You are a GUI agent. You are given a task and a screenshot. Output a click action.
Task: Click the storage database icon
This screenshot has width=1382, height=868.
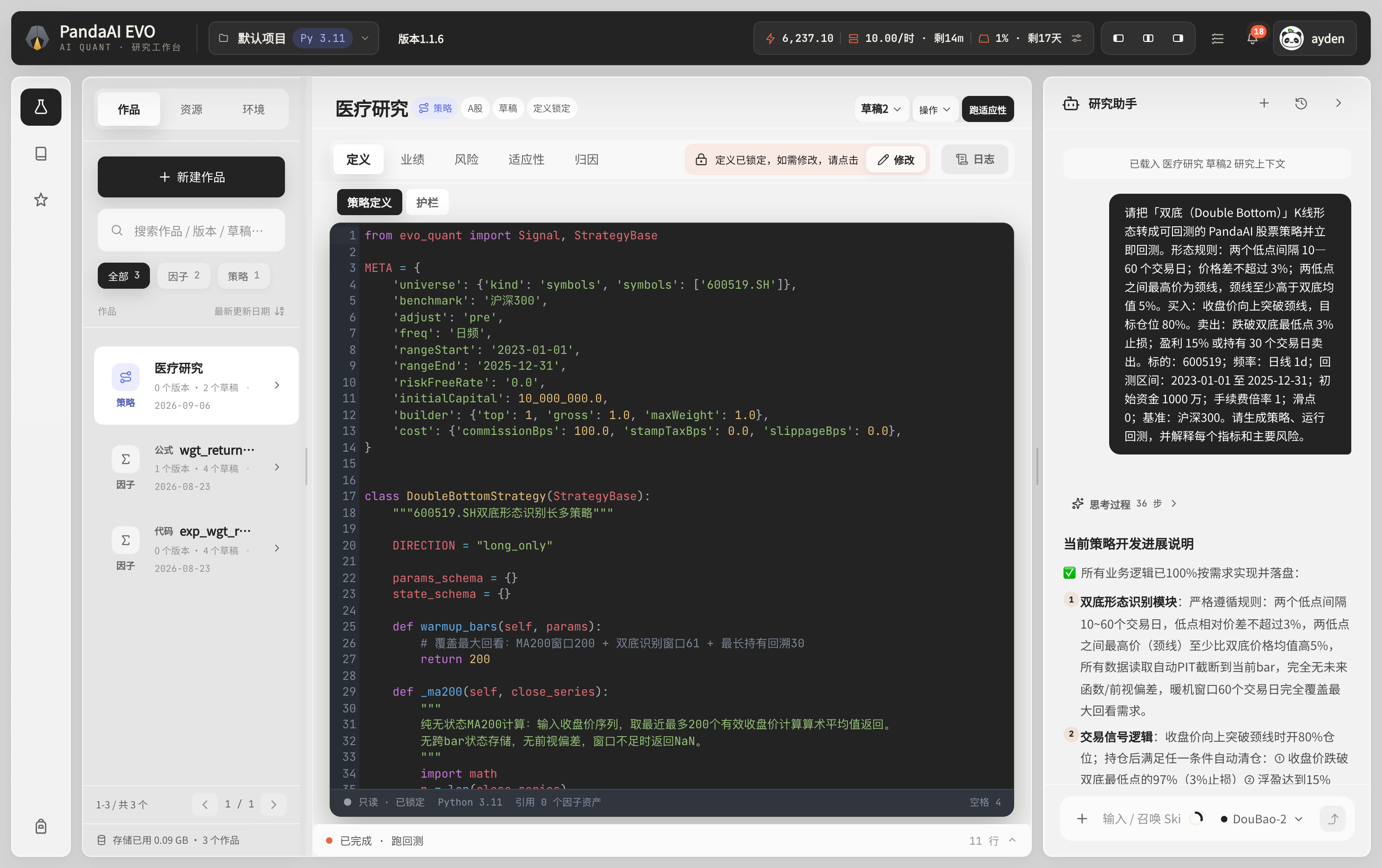click(x=102, y=840)
